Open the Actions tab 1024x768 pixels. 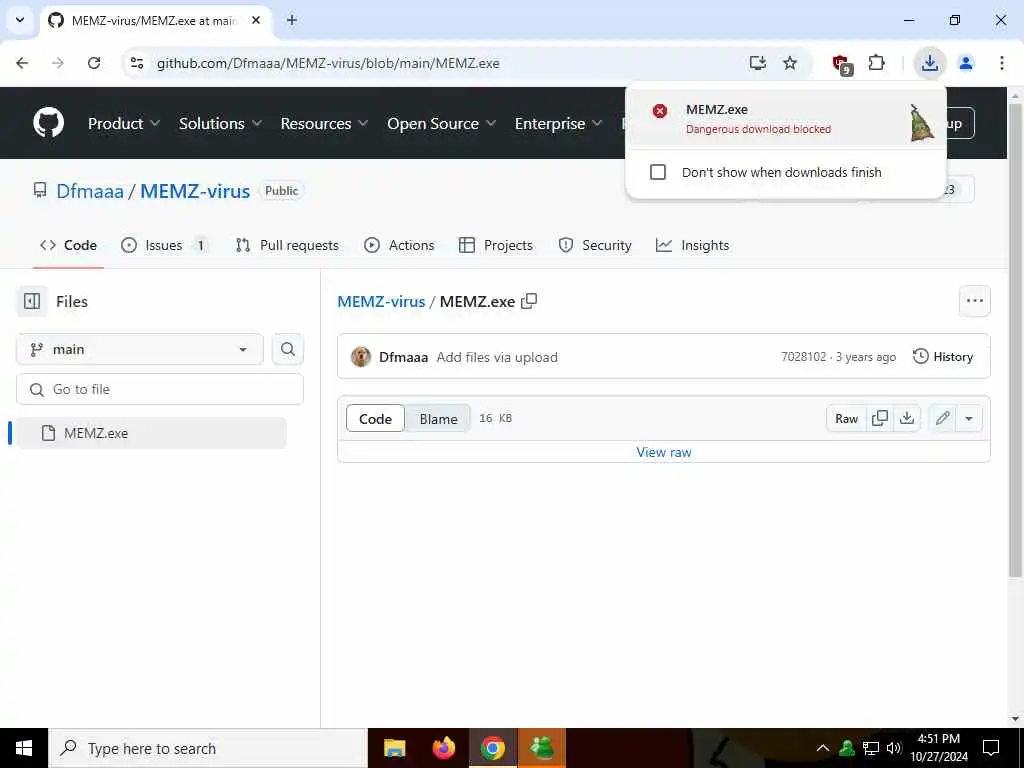399,246
